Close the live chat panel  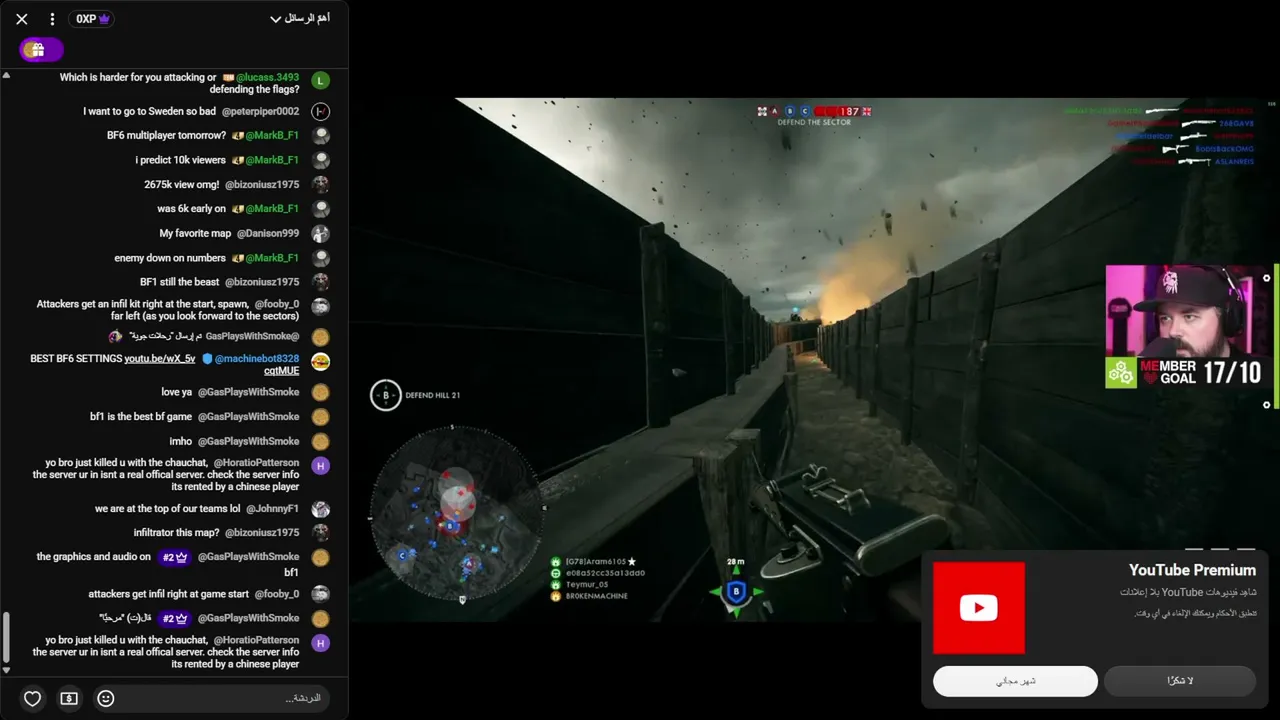[22, 19]
